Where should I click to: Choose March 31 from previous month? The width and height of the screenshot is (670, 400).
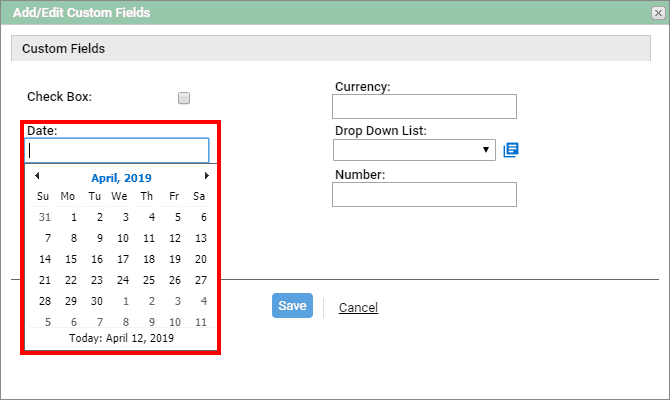(45, 217)
